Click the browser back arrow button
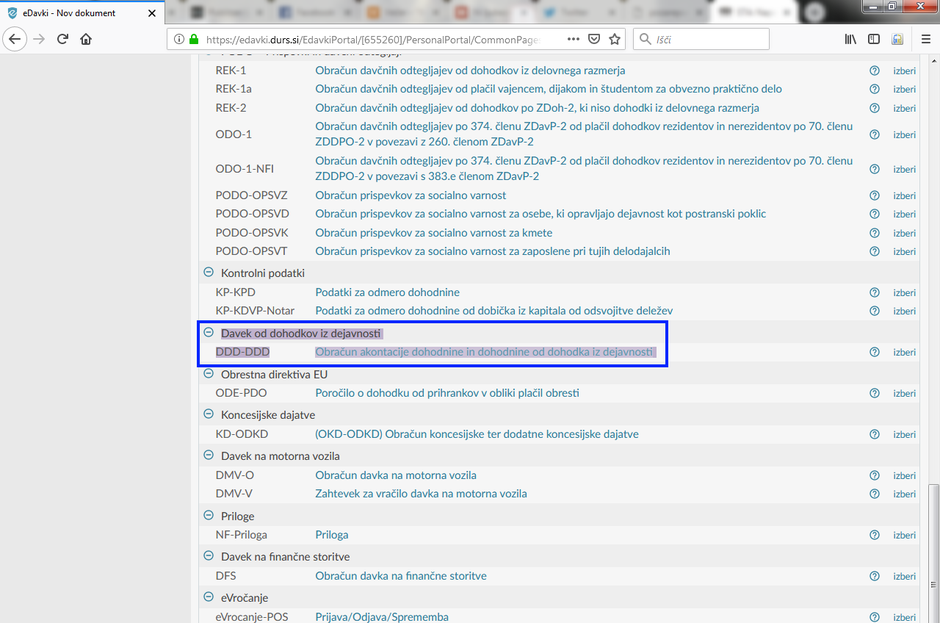The image size is (940, 623). coord(15,39)
